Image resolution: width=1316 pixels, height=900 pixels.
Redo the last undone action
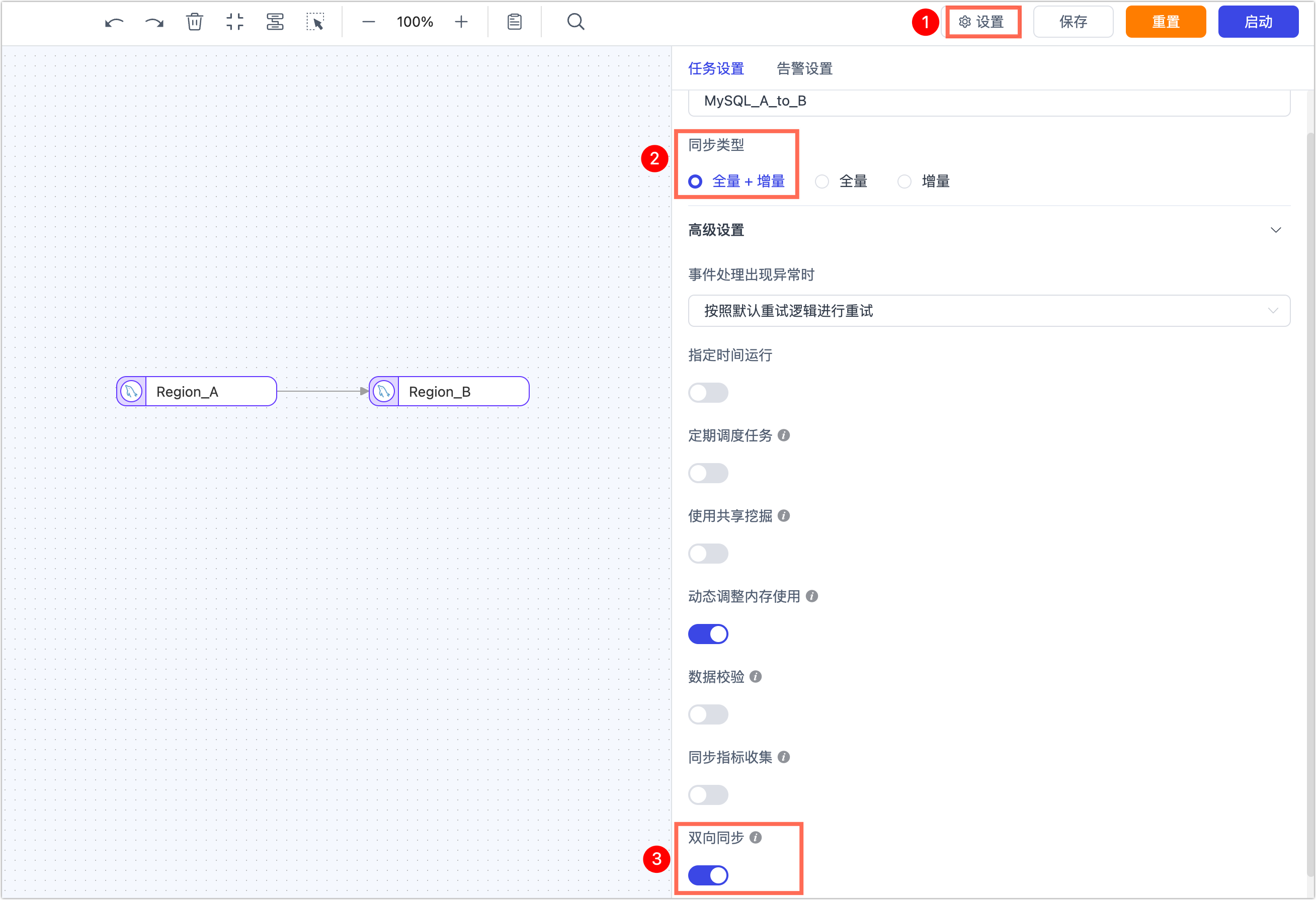click(153, 22)
